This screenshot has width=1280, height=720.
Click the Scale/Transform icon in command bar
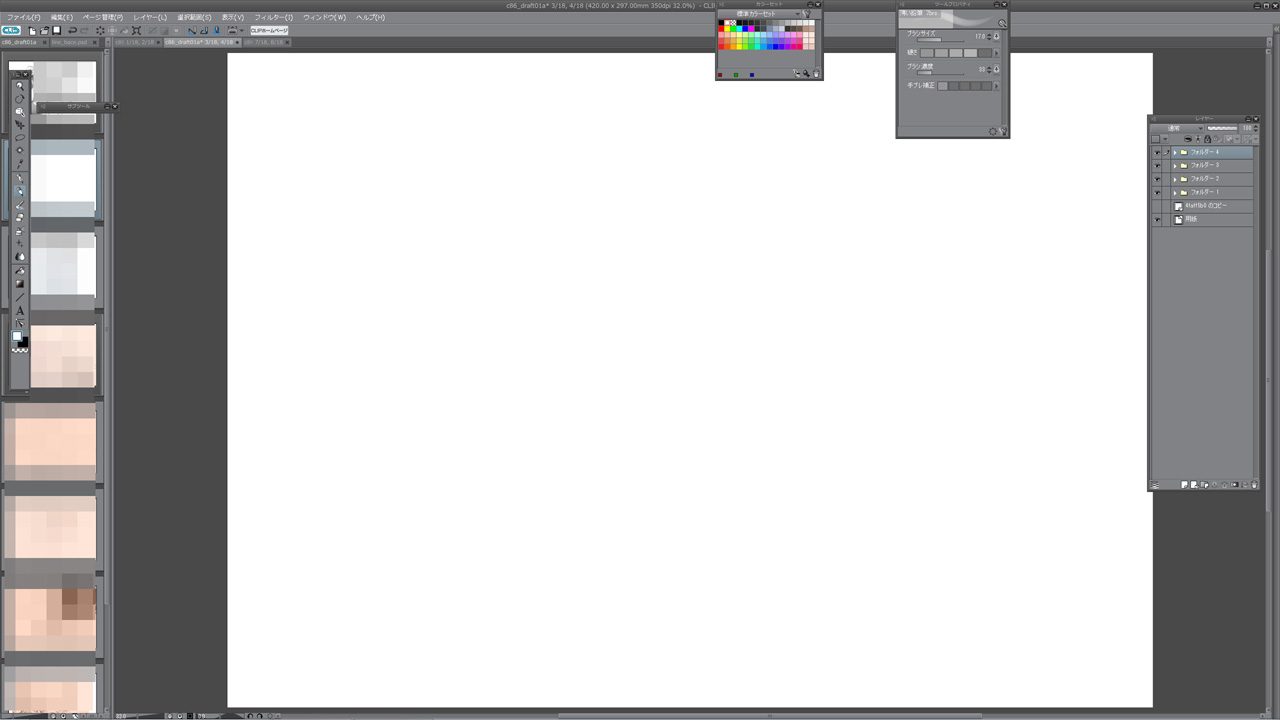tap(136, 31)
